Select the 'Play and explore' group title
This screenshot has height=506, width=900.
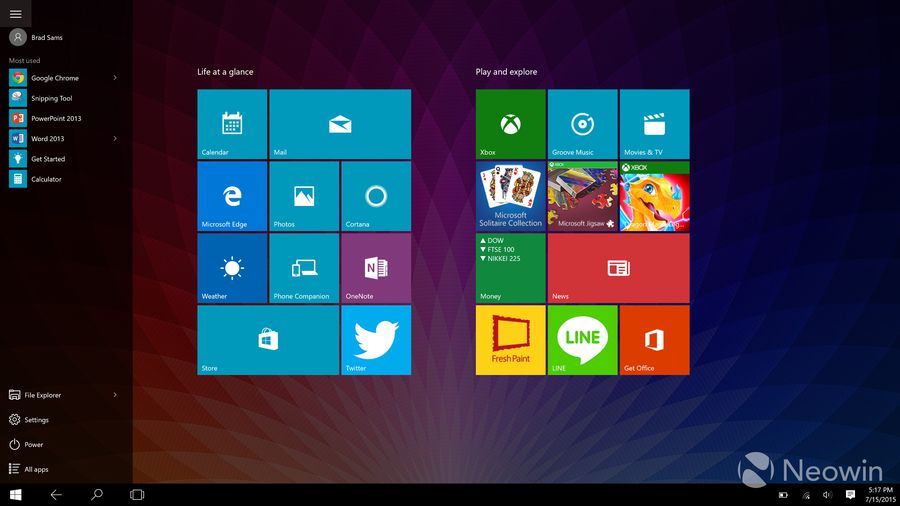(506, 72)
